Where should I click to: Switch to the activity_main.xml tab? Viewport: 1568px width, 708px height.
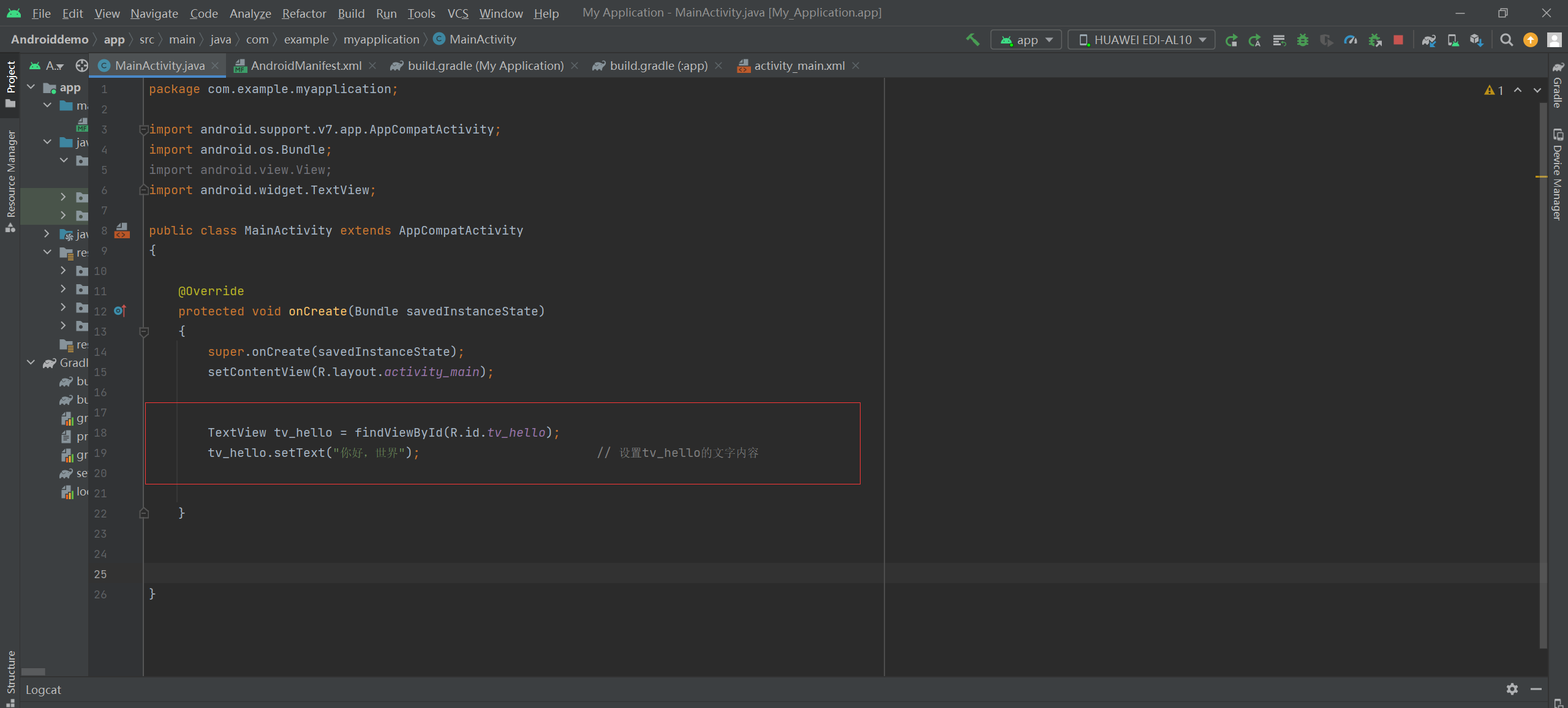click(x=799, y=66)
